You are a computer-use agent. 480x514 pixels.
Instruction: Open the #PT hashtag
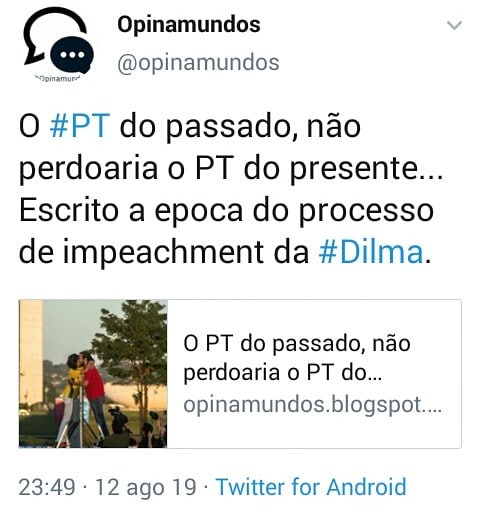[x=79, y=126]
